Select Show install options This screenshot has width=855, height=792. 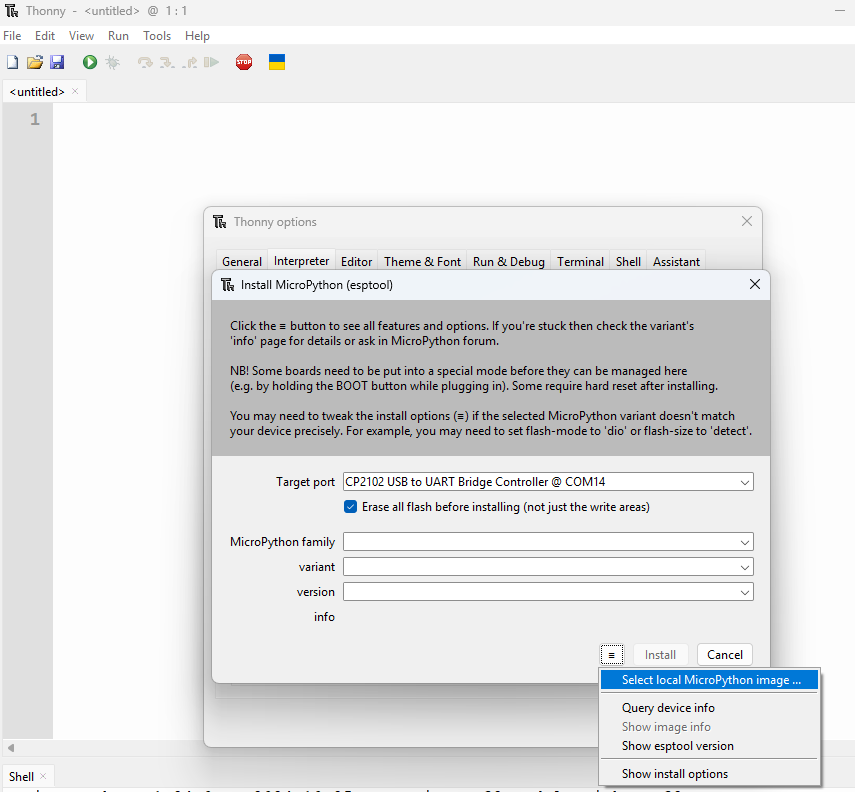pyautogui.click(x=709, y=773)
